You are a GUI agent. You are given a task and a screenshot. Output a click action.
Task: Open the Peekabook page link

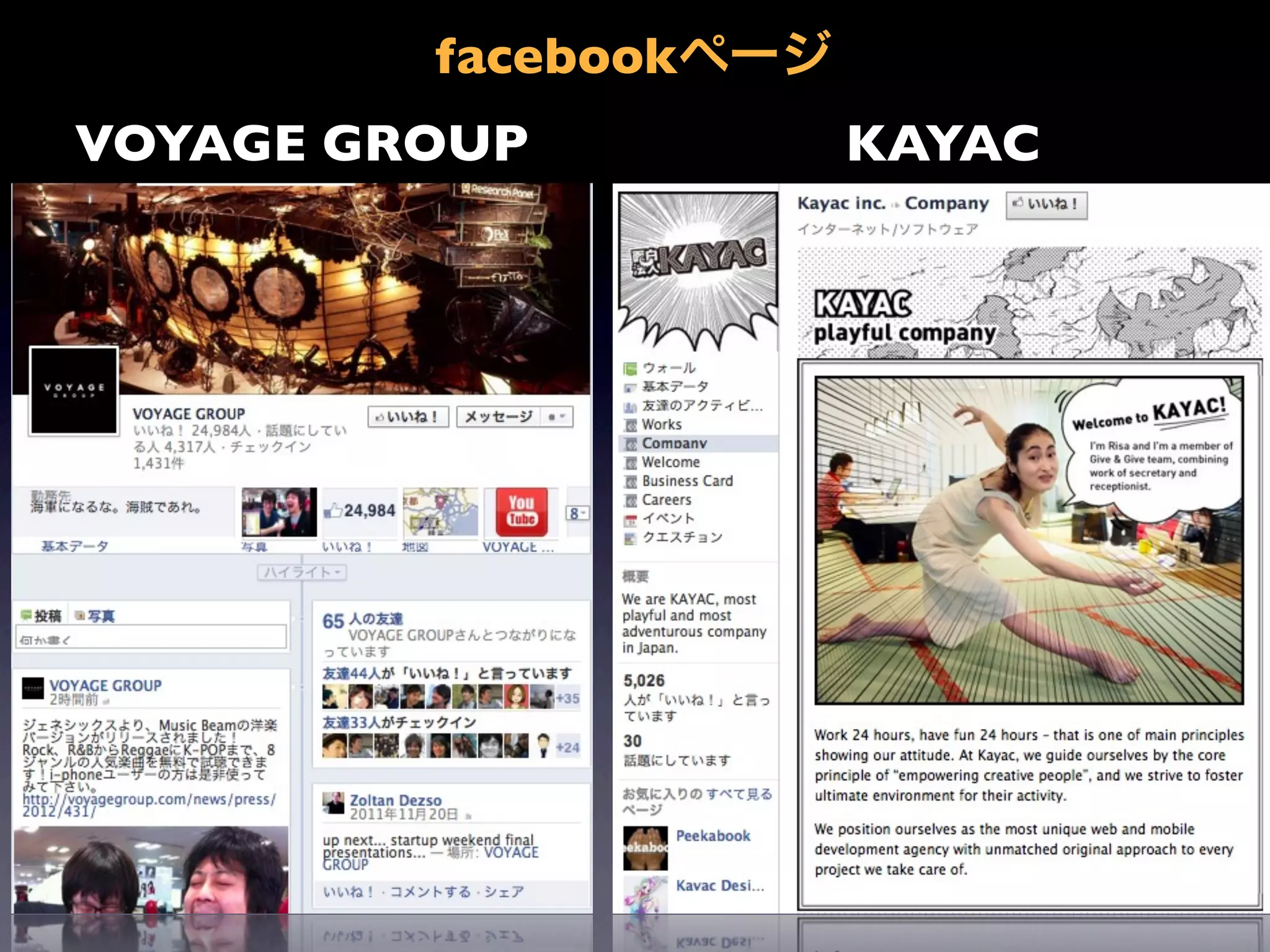[713, 835]
